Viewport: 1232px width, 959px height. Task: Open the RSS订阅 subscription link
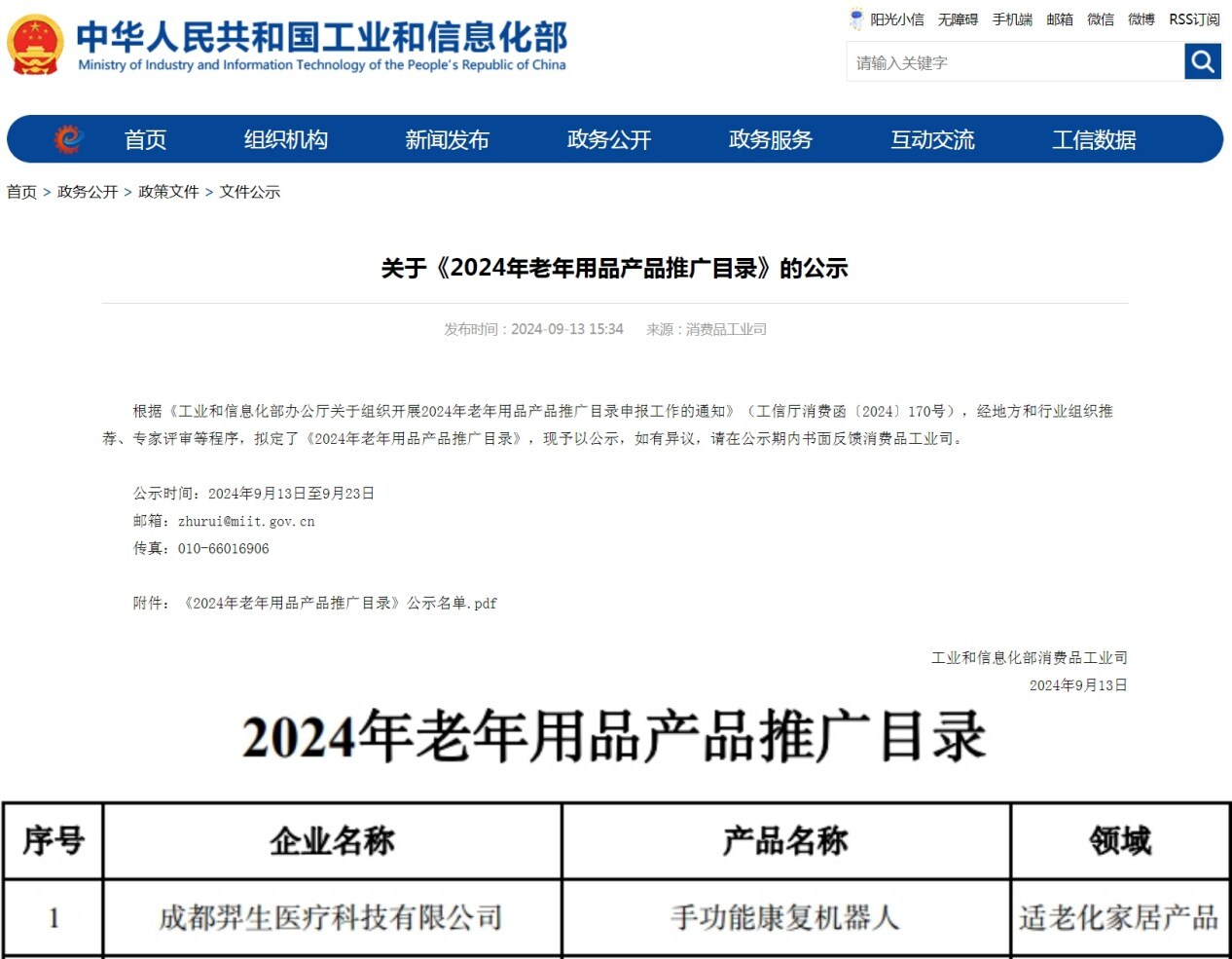pos(1194,19)
